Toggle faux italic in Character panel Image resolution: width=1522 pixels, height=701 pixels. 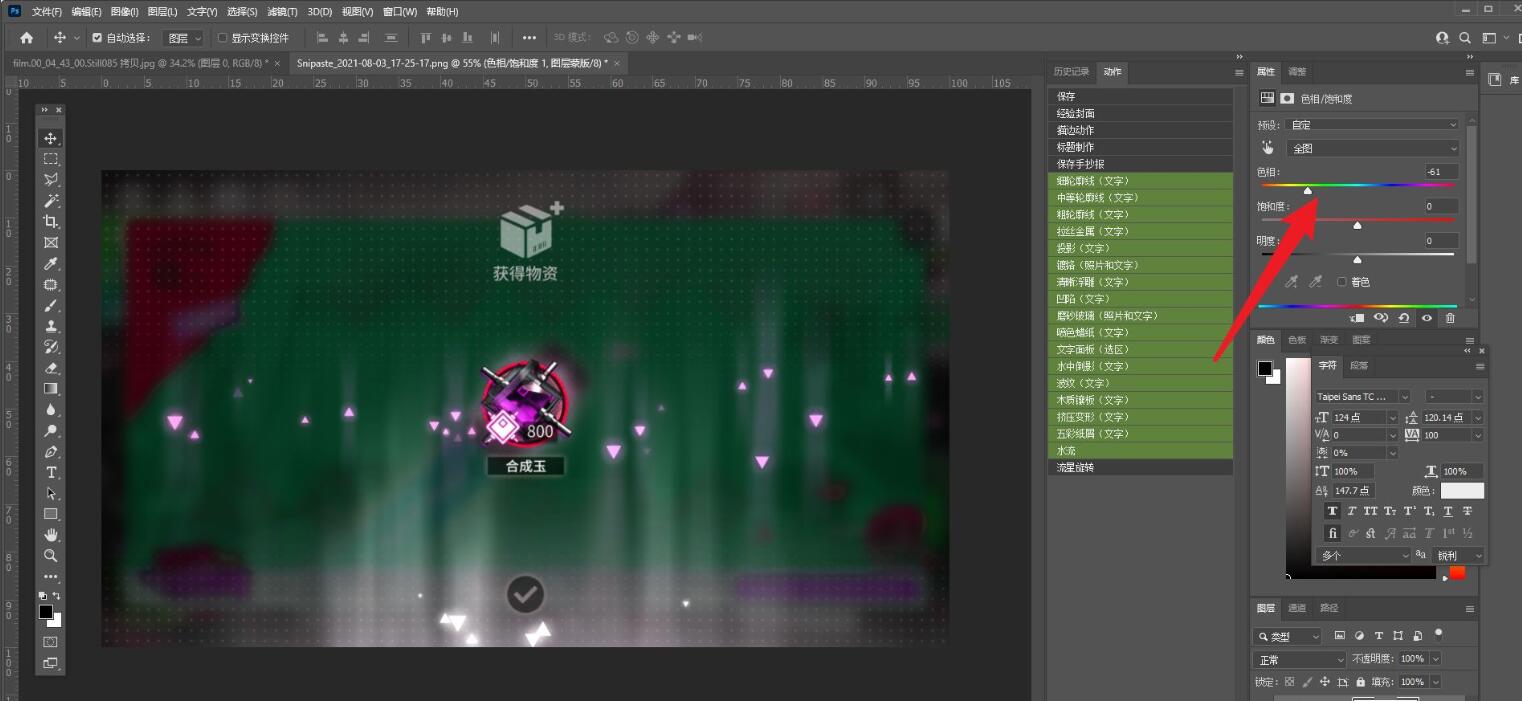1352,511
